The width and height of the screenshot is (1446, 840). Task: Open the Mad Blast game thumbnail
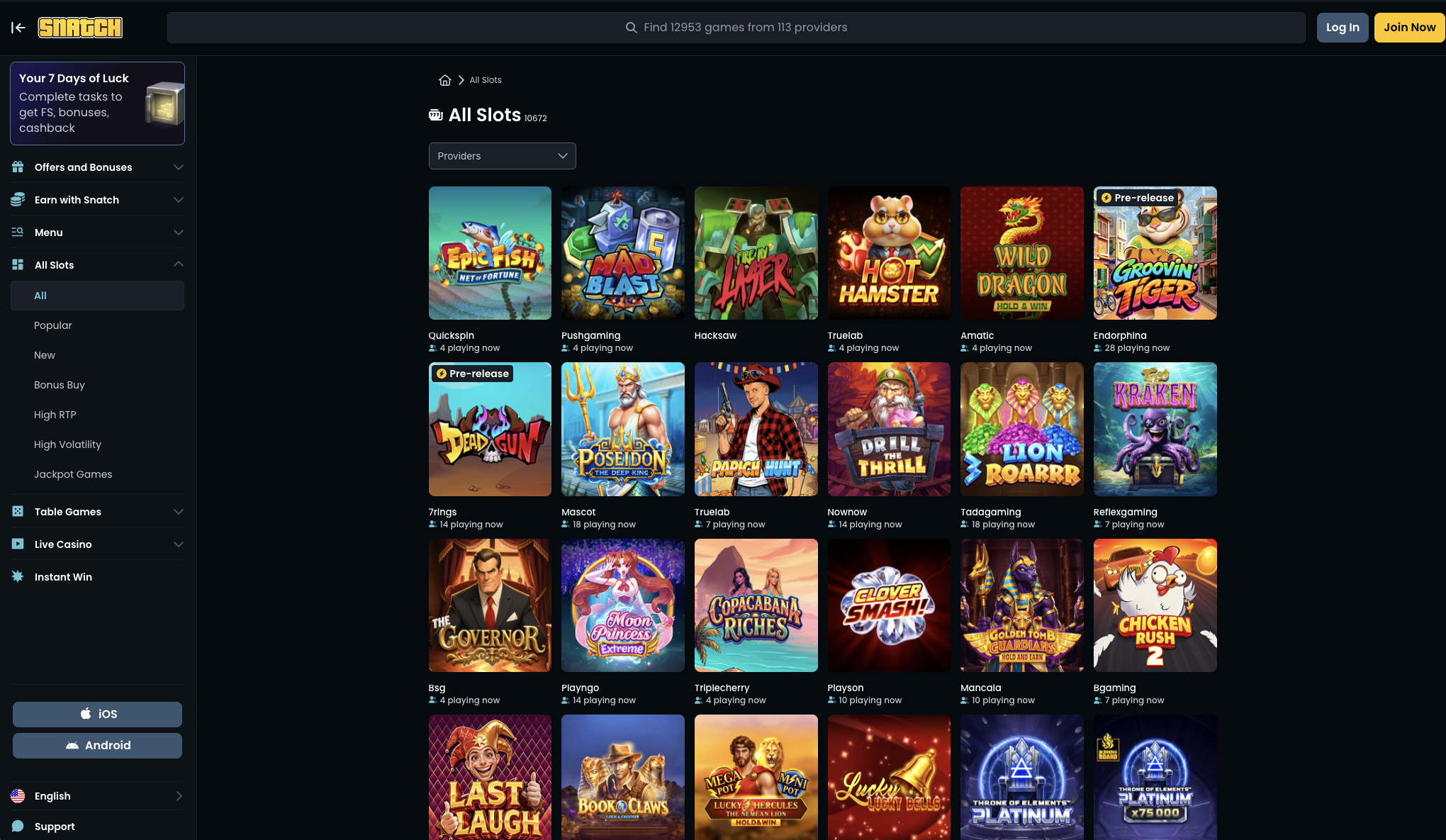click(623, 253)
